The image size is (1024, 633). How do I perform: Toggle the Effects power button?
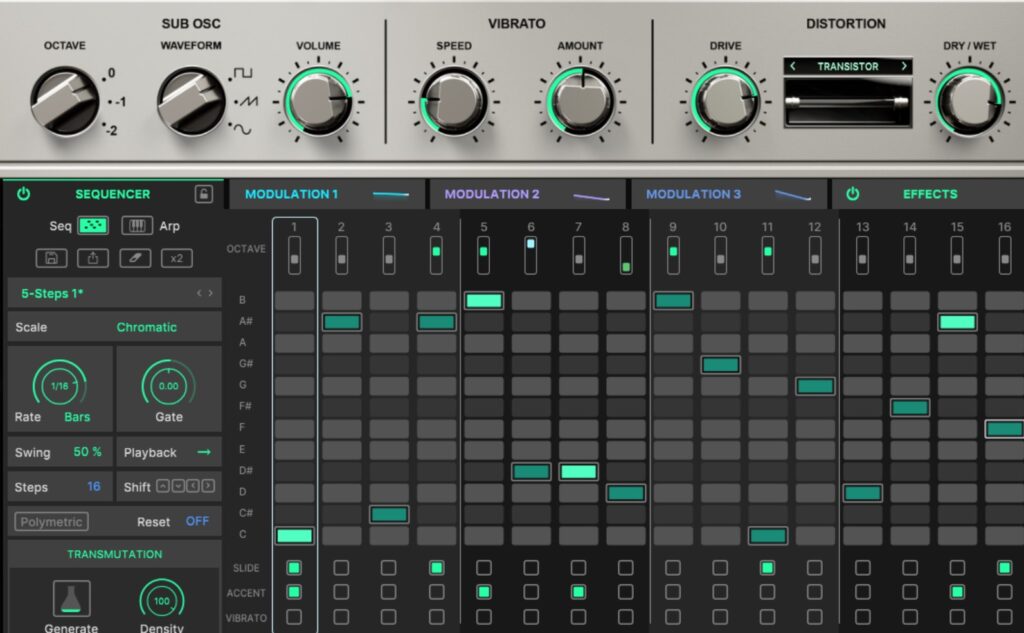[x=852, y=194]
